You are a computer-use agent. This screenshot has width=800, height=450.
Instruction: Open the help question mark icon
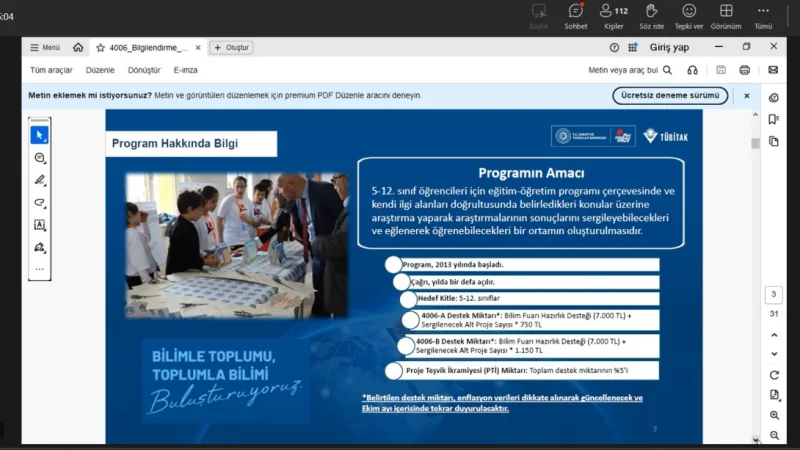(614, 47)
